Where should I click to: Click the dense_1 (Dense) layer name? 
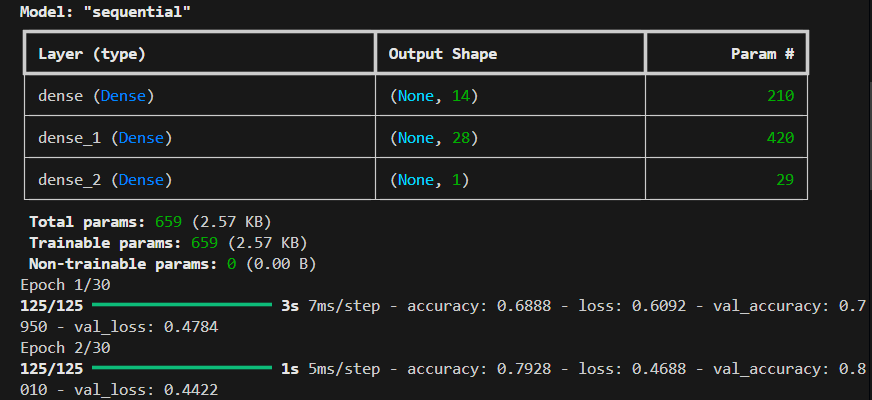pyautogui.click(x=103, y=138)
